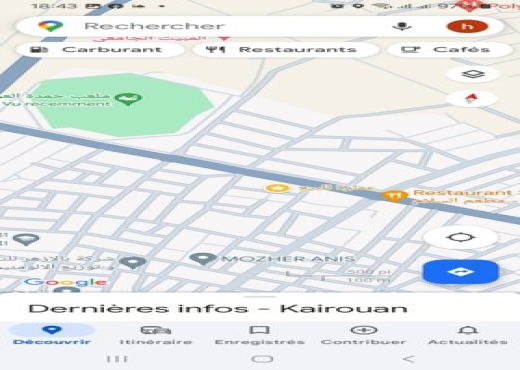Go to the Contribuer tab
This screenshot has height=370, width=520.
pos(364,335)
